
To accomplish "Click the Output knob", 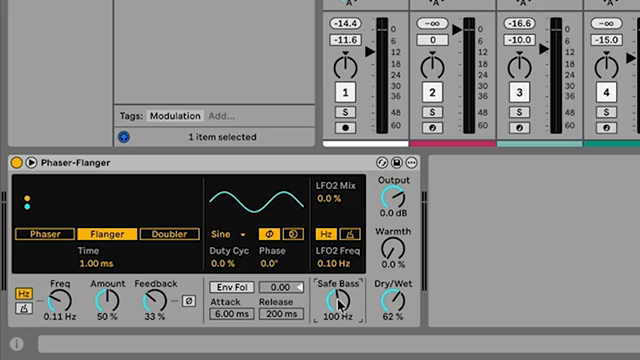I will [x=393, y=198].
